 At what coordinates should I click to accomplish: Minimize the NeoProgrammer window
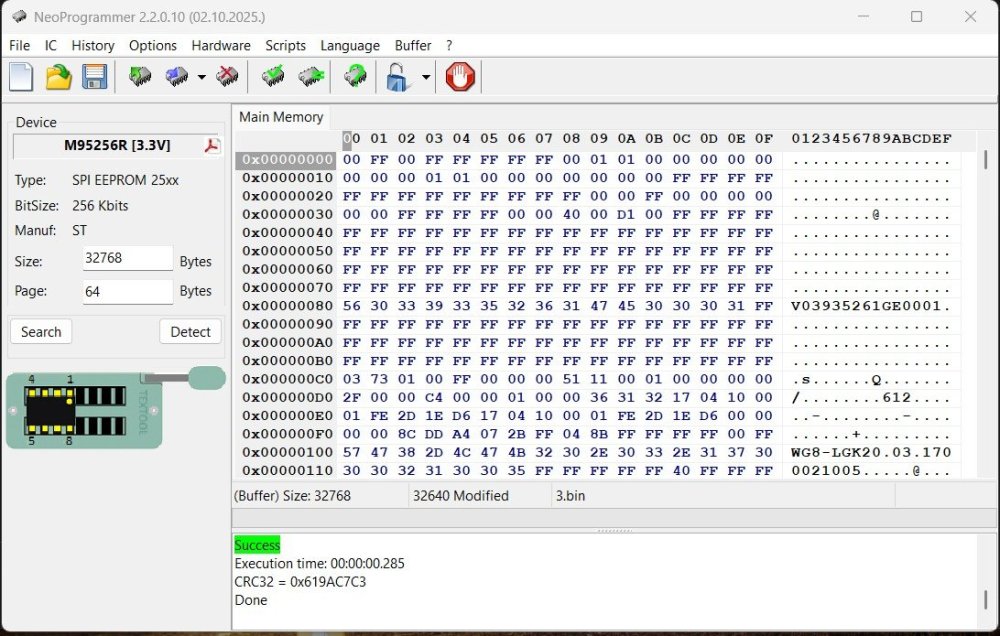tap(863, 16)
